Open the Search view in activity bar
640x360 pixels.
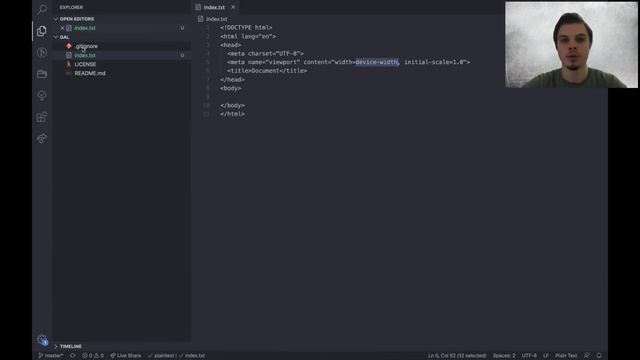(x=42, y=9)
